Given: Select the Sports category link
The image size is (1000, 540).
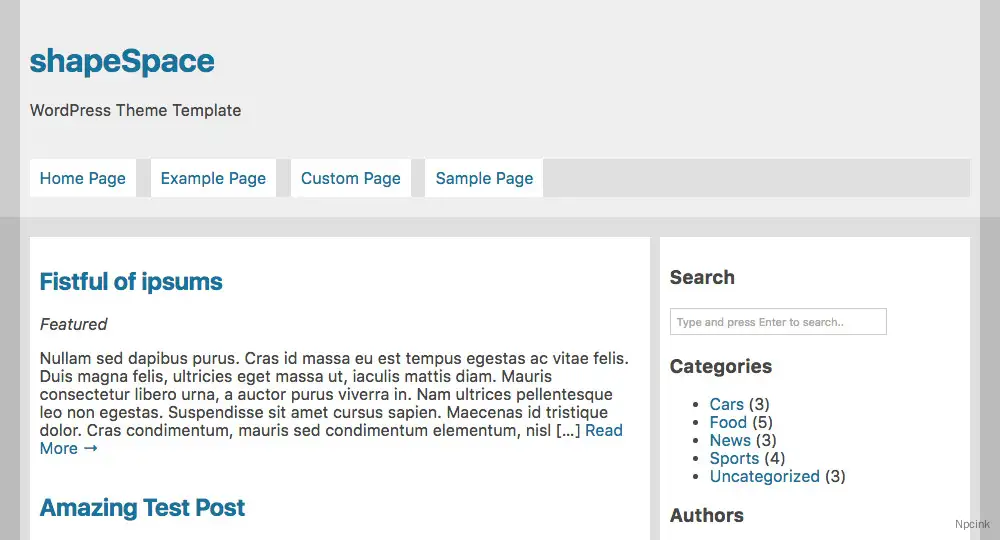Looking at the screenshot, I should [734, 458].
